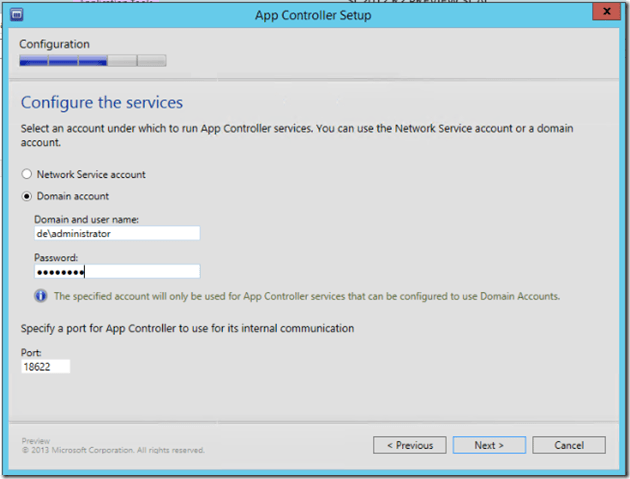Viewport: 630px width, 479px height.
Task: Click the Microsoft Corporation copyright text
Action: tap(113, 450)
